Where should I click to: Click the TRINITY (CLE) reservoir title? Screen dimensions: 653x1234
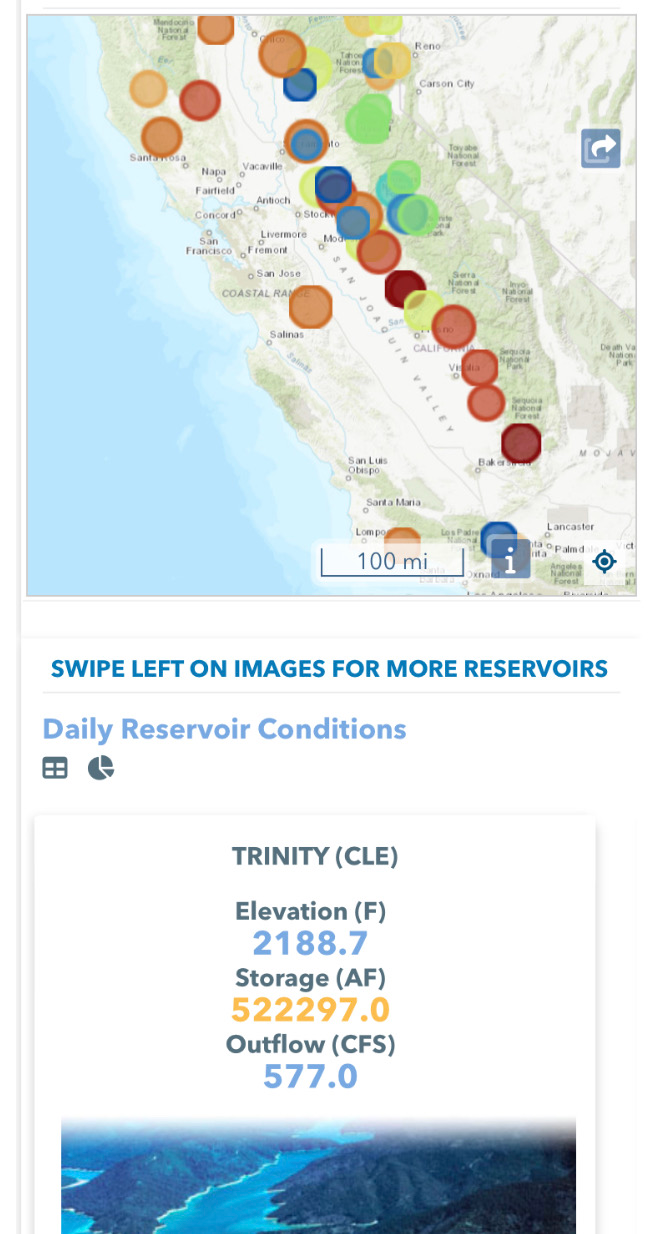coord(315,856)
